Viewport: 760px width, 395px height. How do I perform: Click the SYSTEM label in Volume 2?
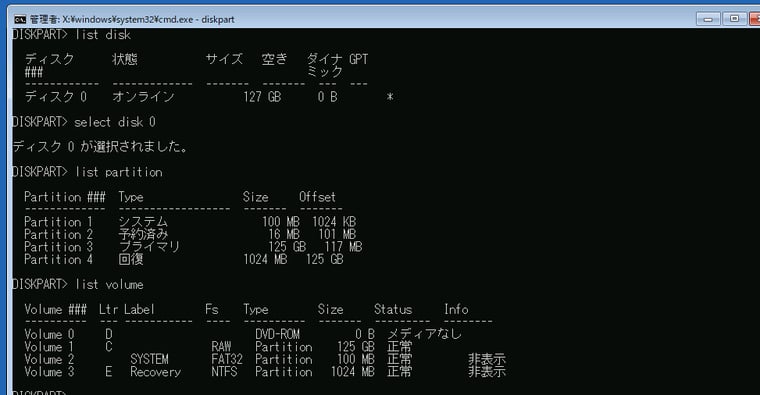pyautogui.click(x=149, y=360)
